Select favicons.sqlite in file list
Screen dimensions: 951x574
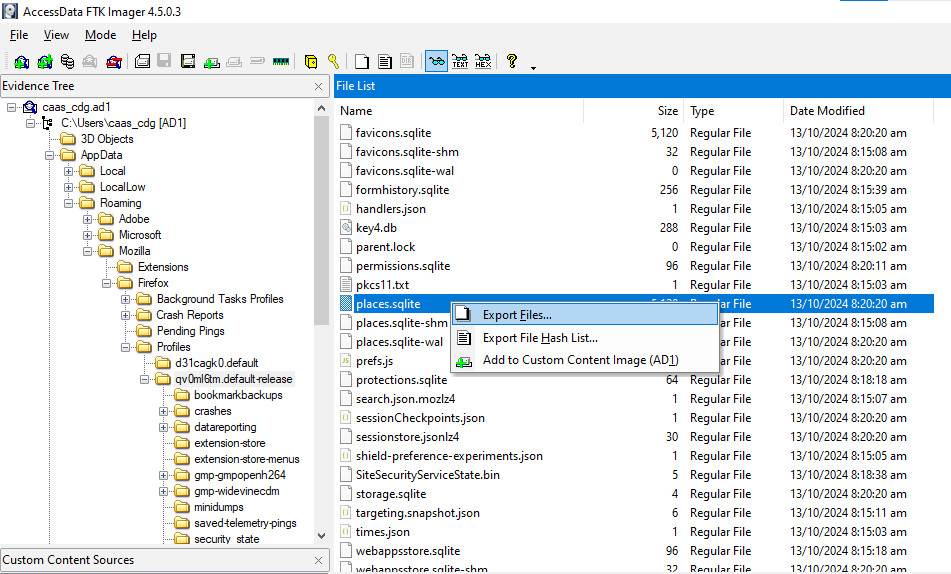pyautogui.click(x=393, y=133)
